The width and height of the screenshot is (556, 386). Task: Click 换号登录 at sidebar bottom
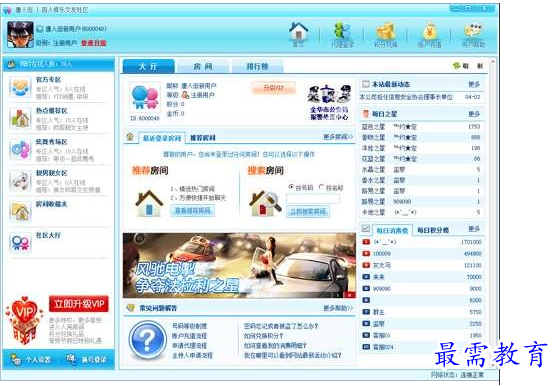(x=86, y=359)
